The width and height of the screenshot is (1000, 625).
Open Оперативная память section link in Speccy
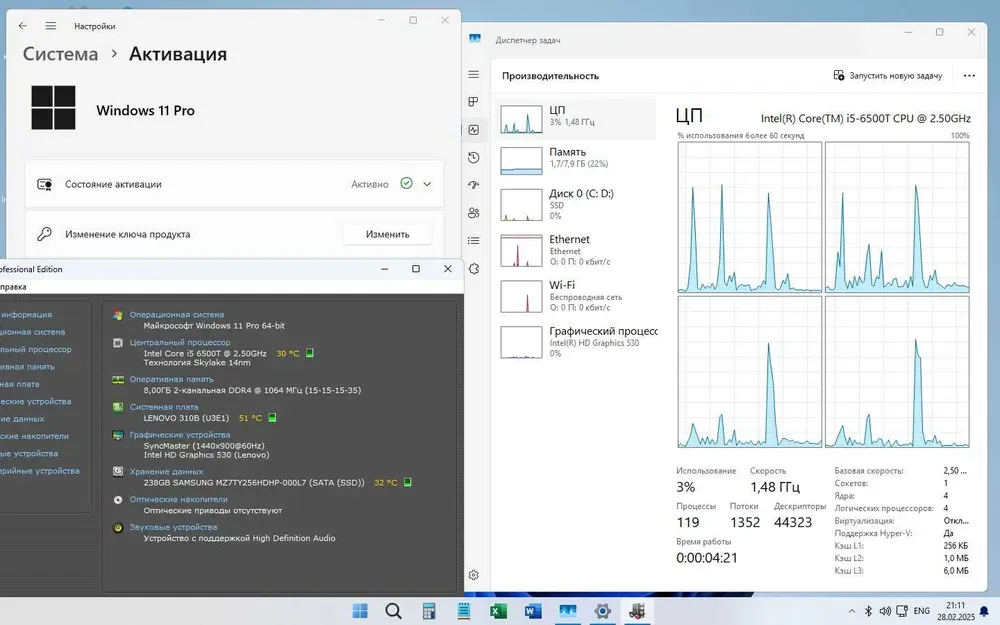coord(172,379)
